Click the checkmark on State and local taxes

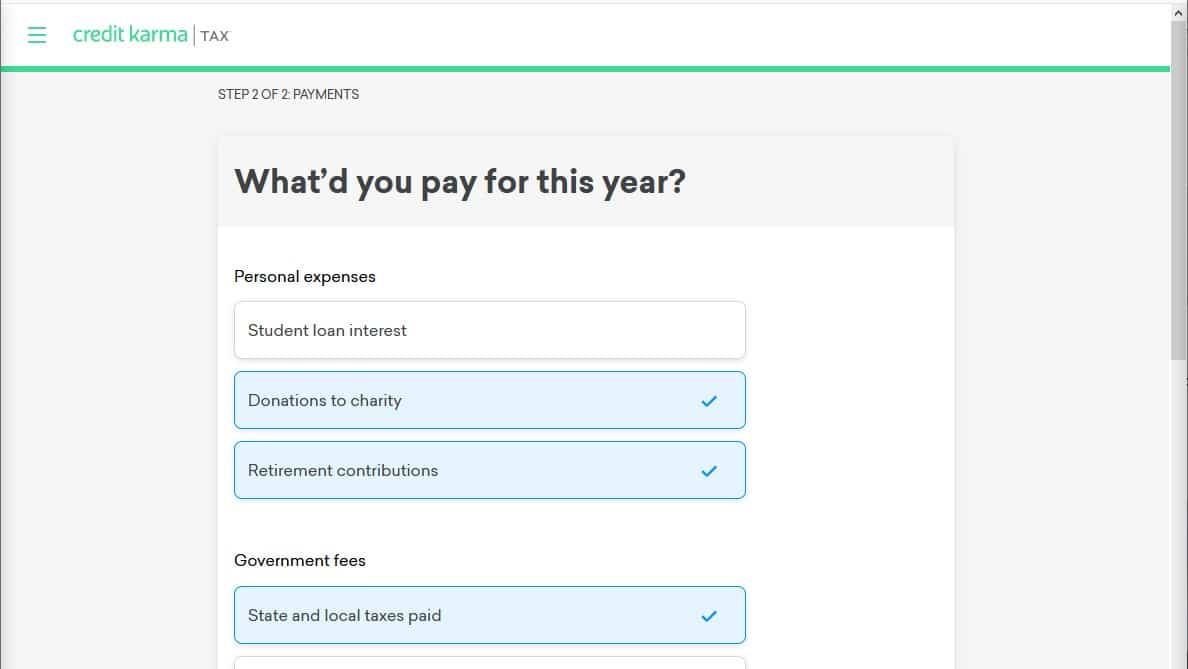click(709, 616)
